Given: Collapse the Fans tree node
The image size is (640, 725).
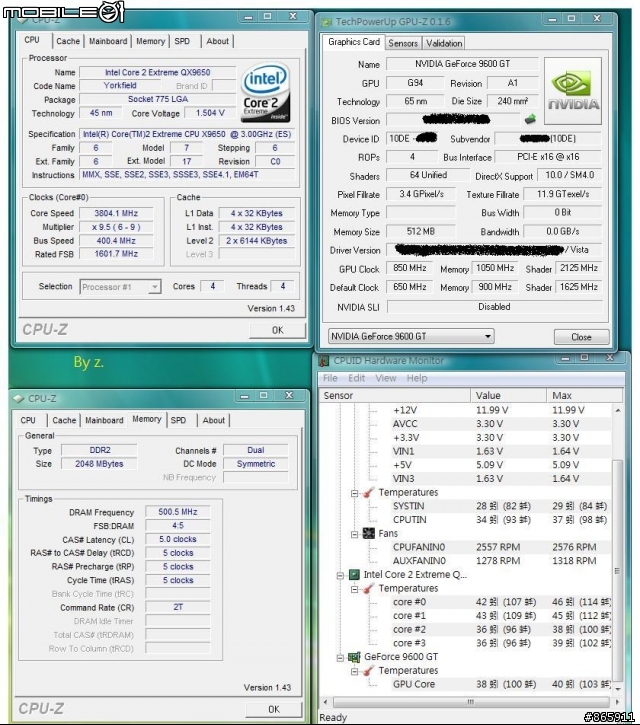Looking at the screenshot, I should click(354, 534).
